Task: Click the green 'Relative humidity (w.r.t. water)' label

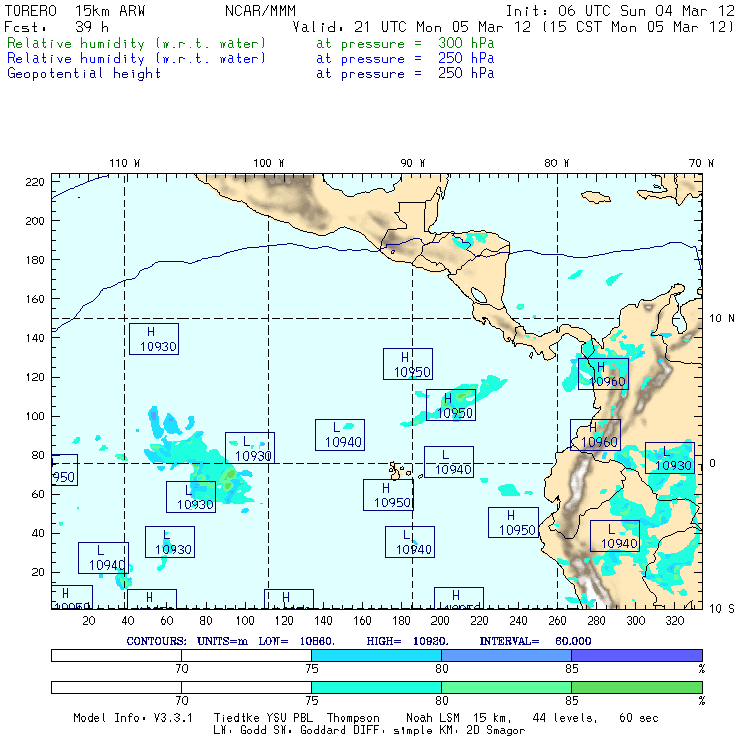Action: [x=136, y=43]
